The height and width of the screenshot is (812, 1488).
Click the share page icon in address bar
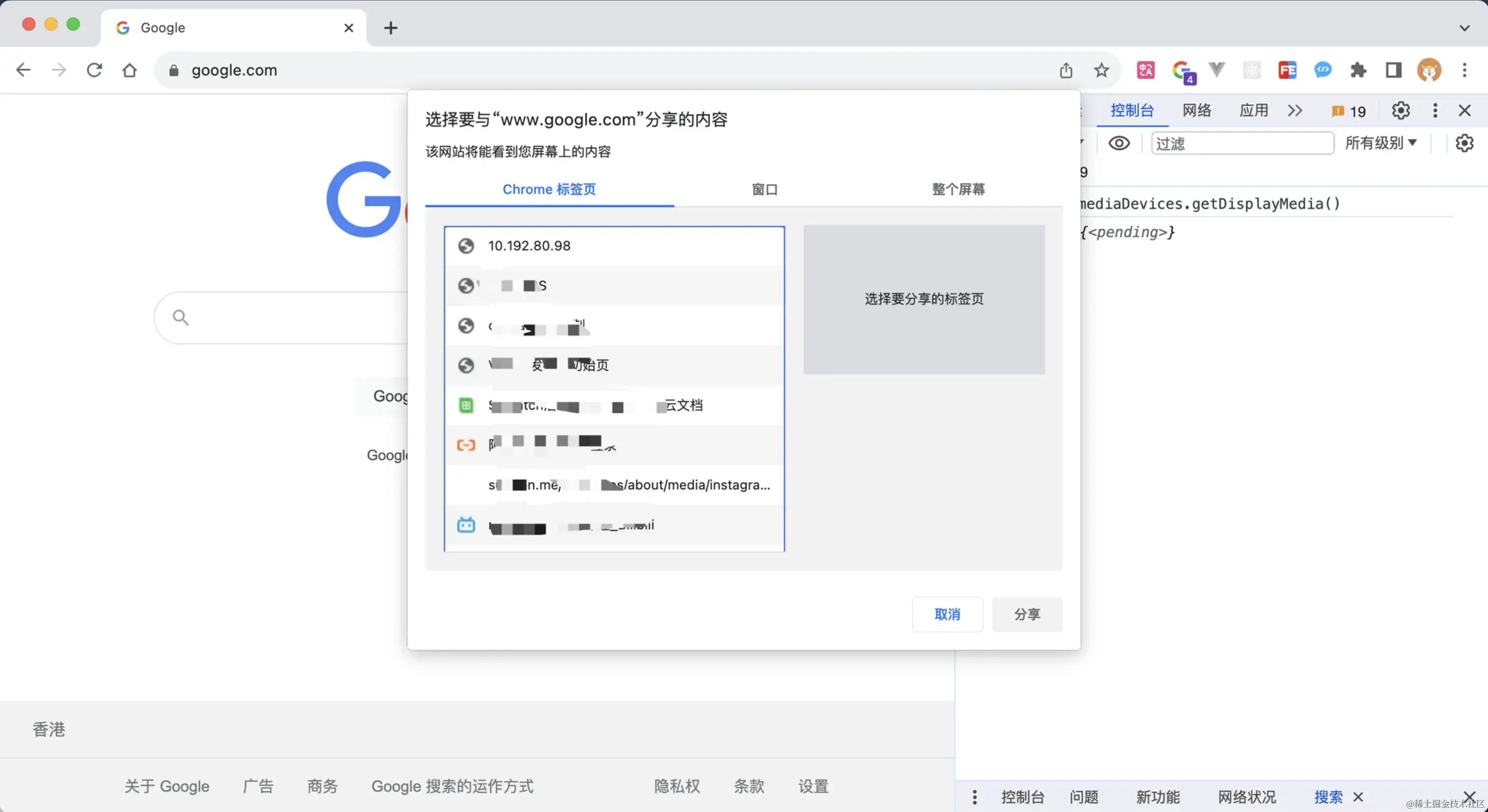1066,70
